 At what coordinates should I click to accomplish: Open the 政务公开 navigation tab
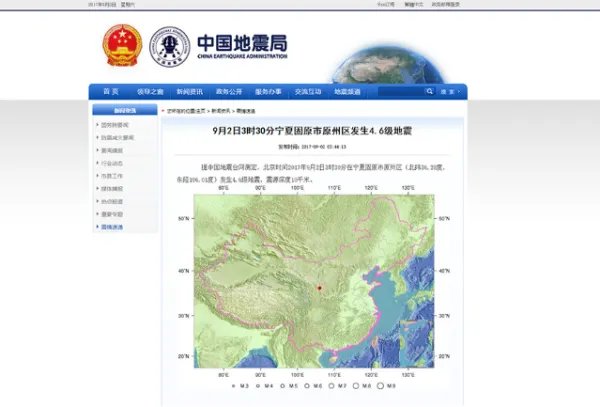229,92
